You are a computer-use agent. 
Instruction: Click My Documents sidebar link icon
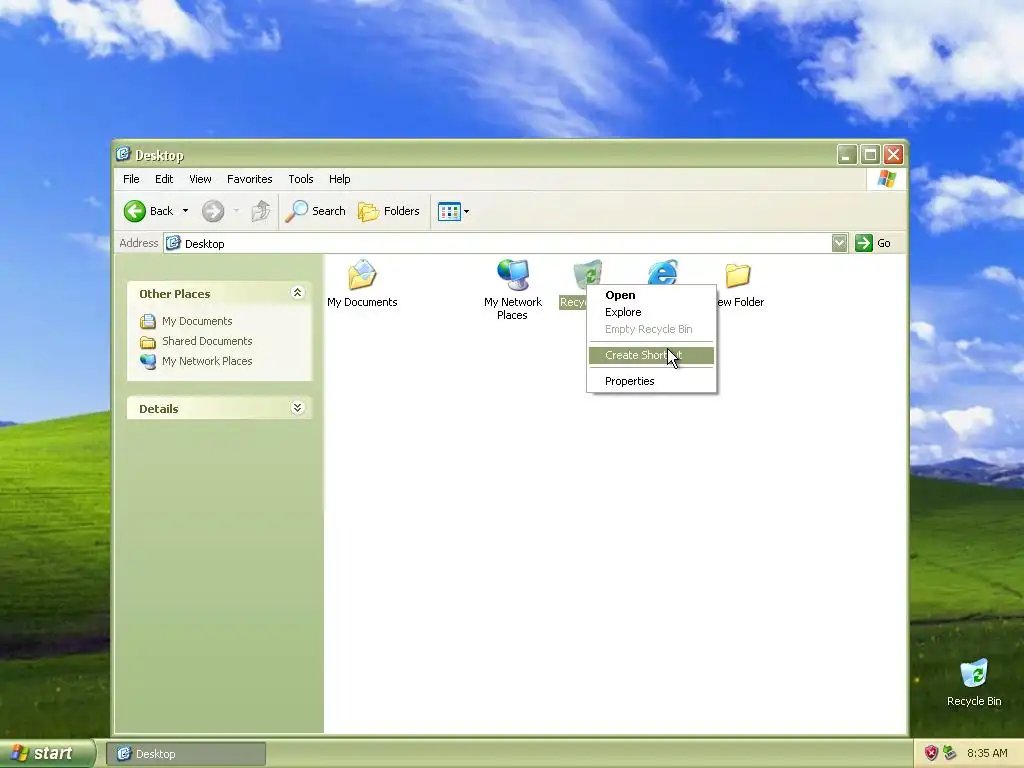pos(148,321)
